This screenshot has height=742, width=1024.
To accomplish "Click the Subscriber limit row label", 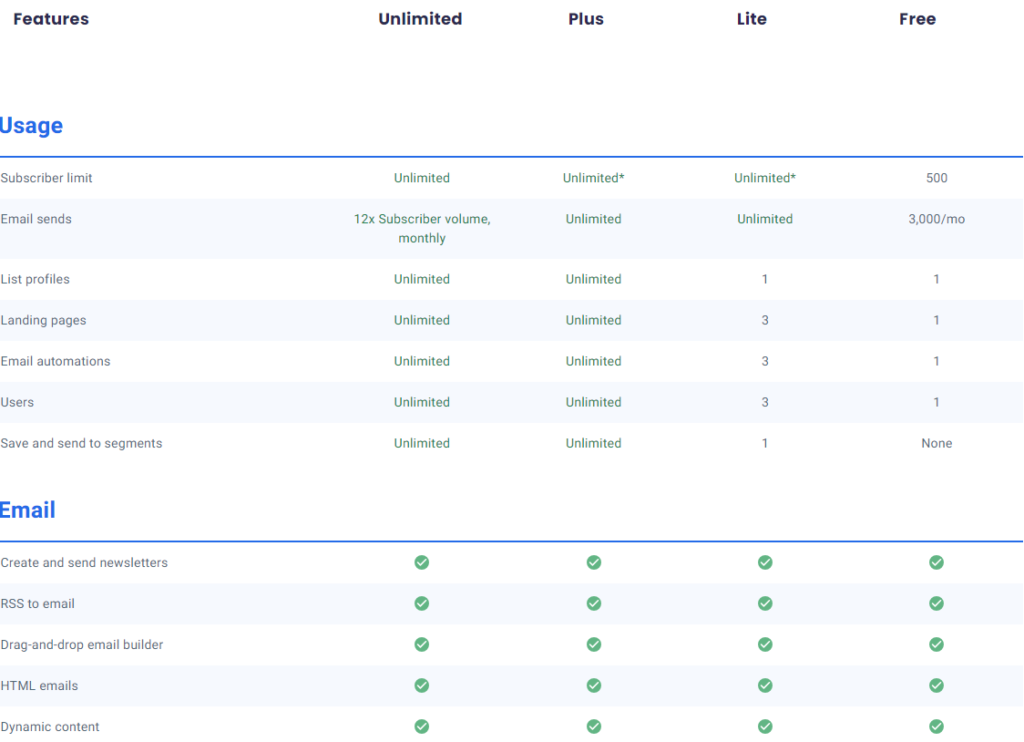I will pyautogui.click(x=46, y=178).
